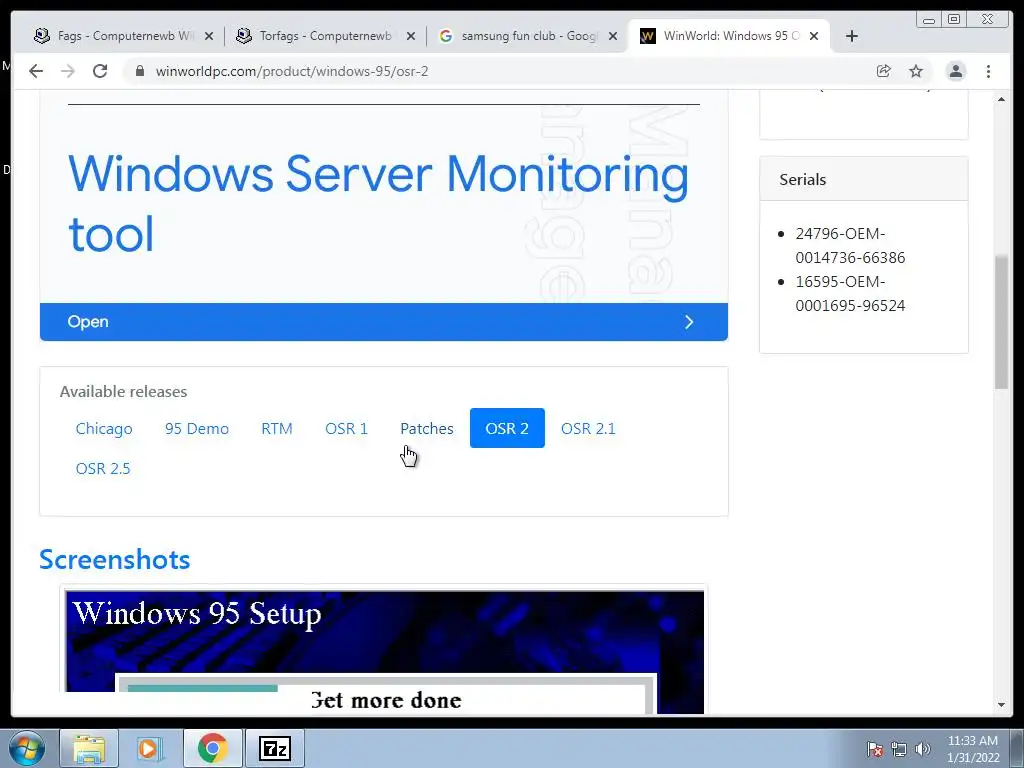Minimize the Chrome window
Screen dimensions: 1024x768
(x=928, y=20)
